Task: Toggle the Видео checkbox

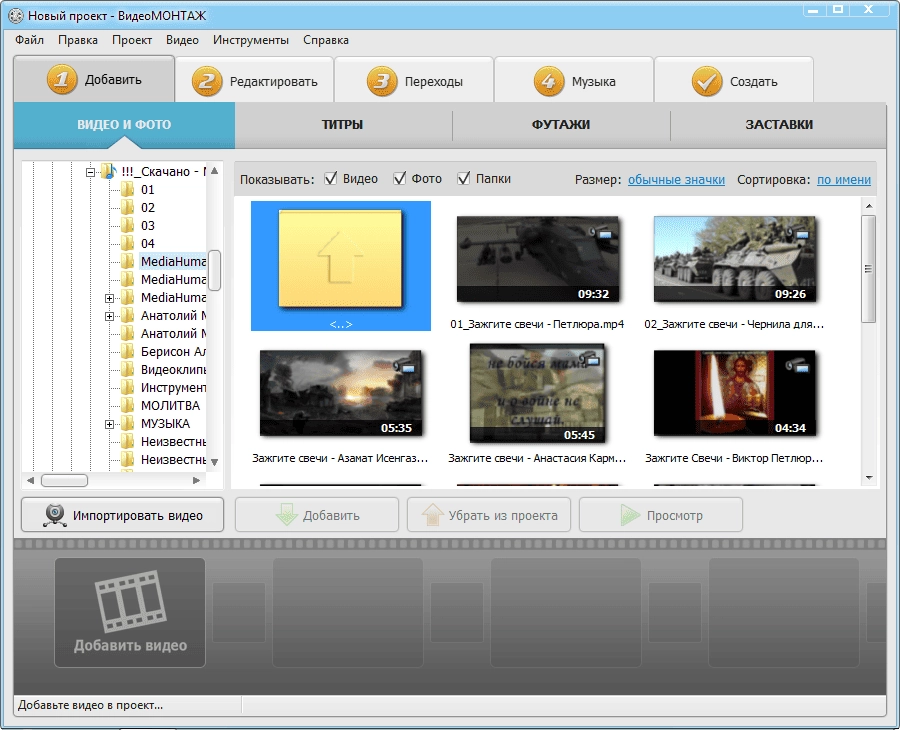Action: tap(331, 178)
